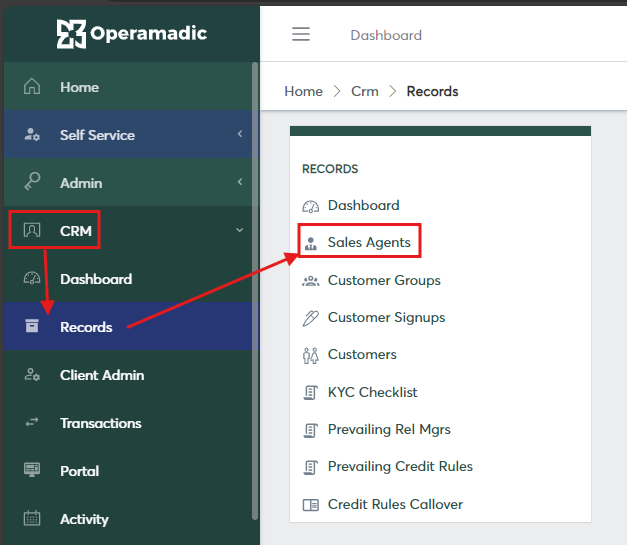Screen dimensions: 627x545
Task: Click the Client Admin user icon
Action: tap(32, 374)
